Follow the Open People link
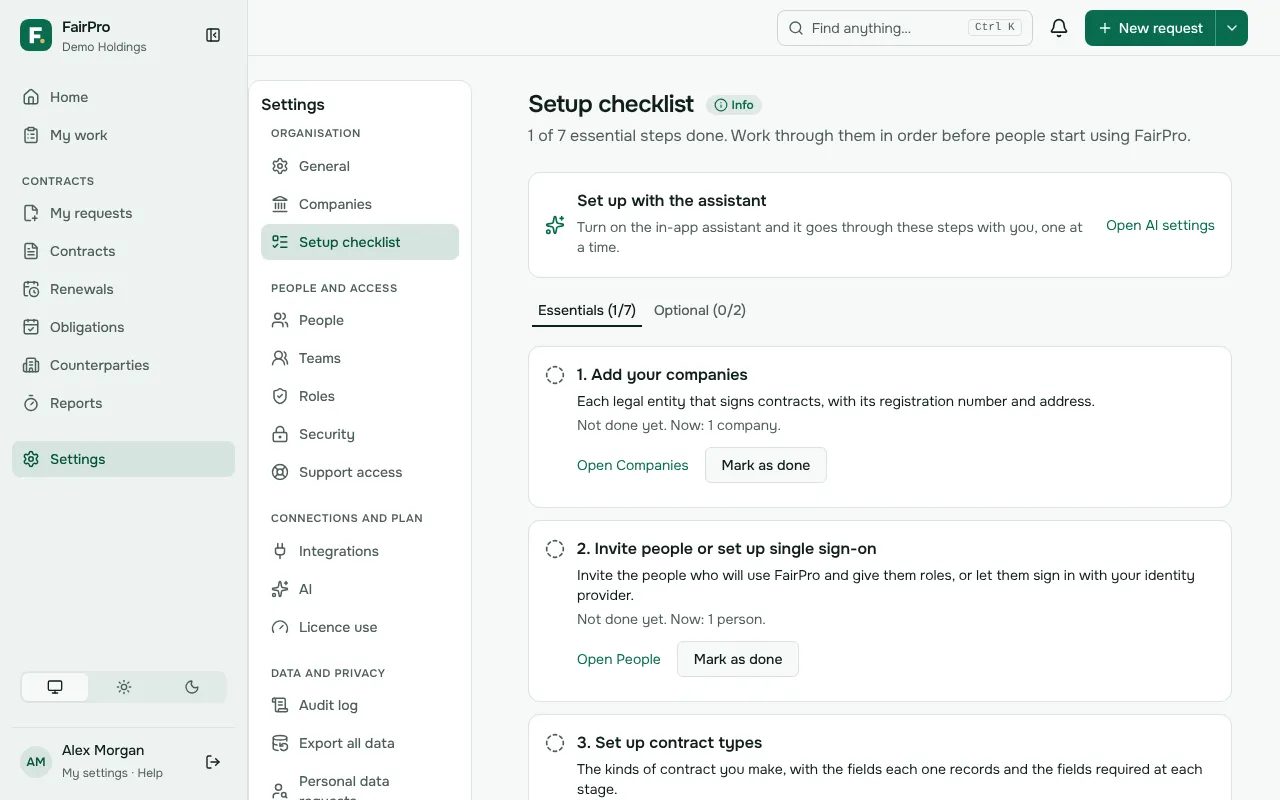The height and width of the screenshot is (800, 1280). pos(619,659)
